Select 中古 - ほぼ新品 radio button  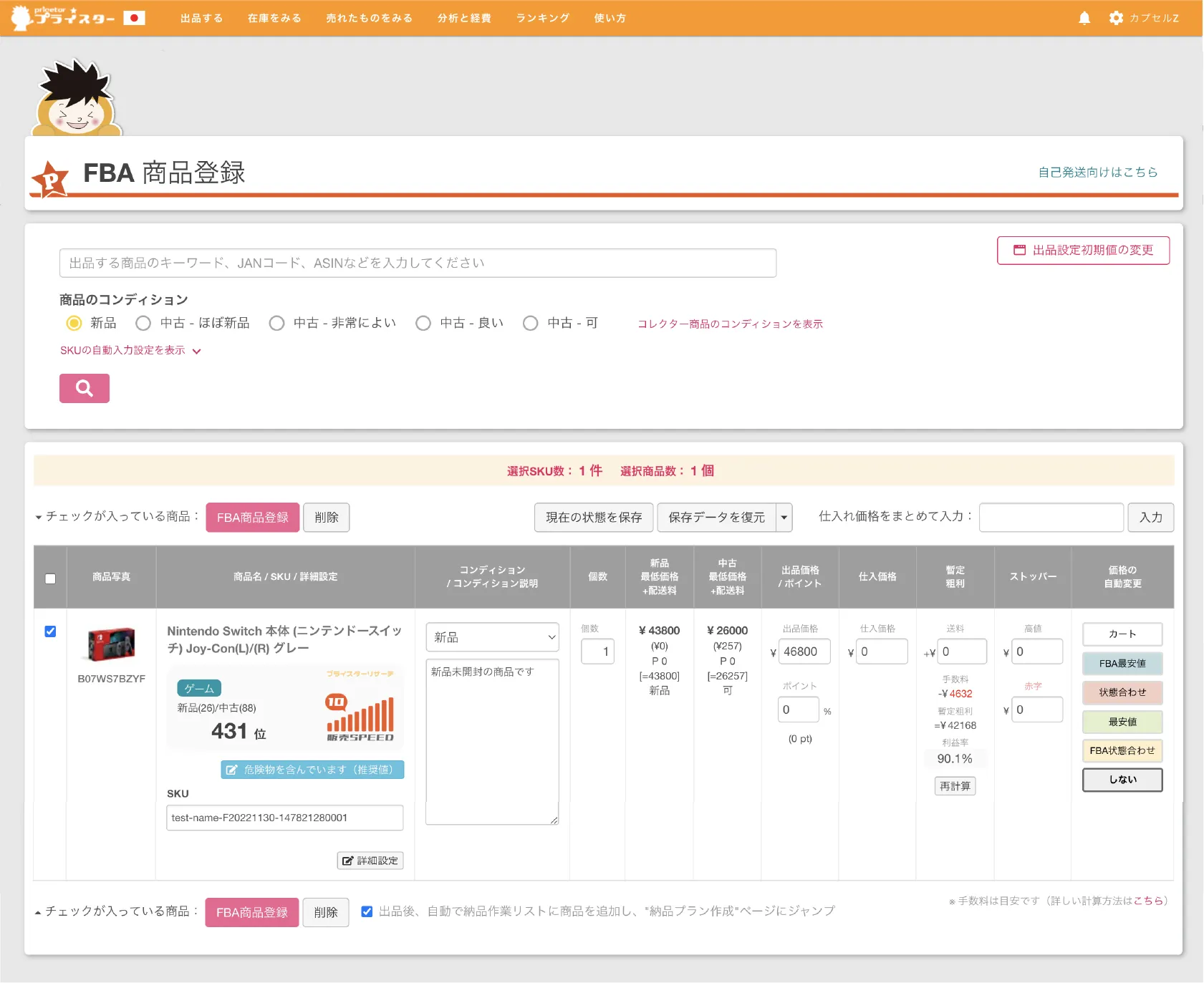tap(143, 323)
